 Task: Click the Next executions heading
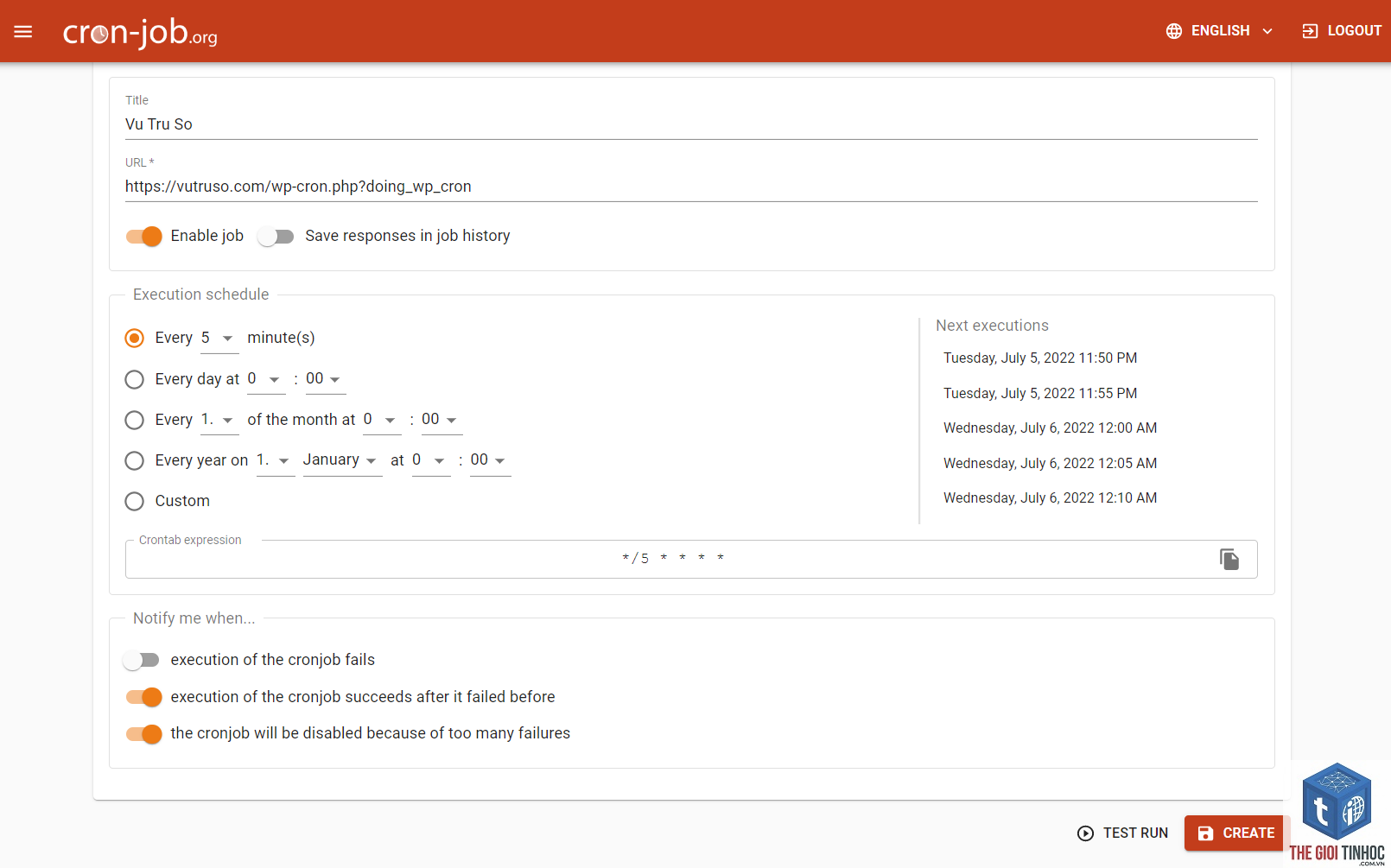992,326
